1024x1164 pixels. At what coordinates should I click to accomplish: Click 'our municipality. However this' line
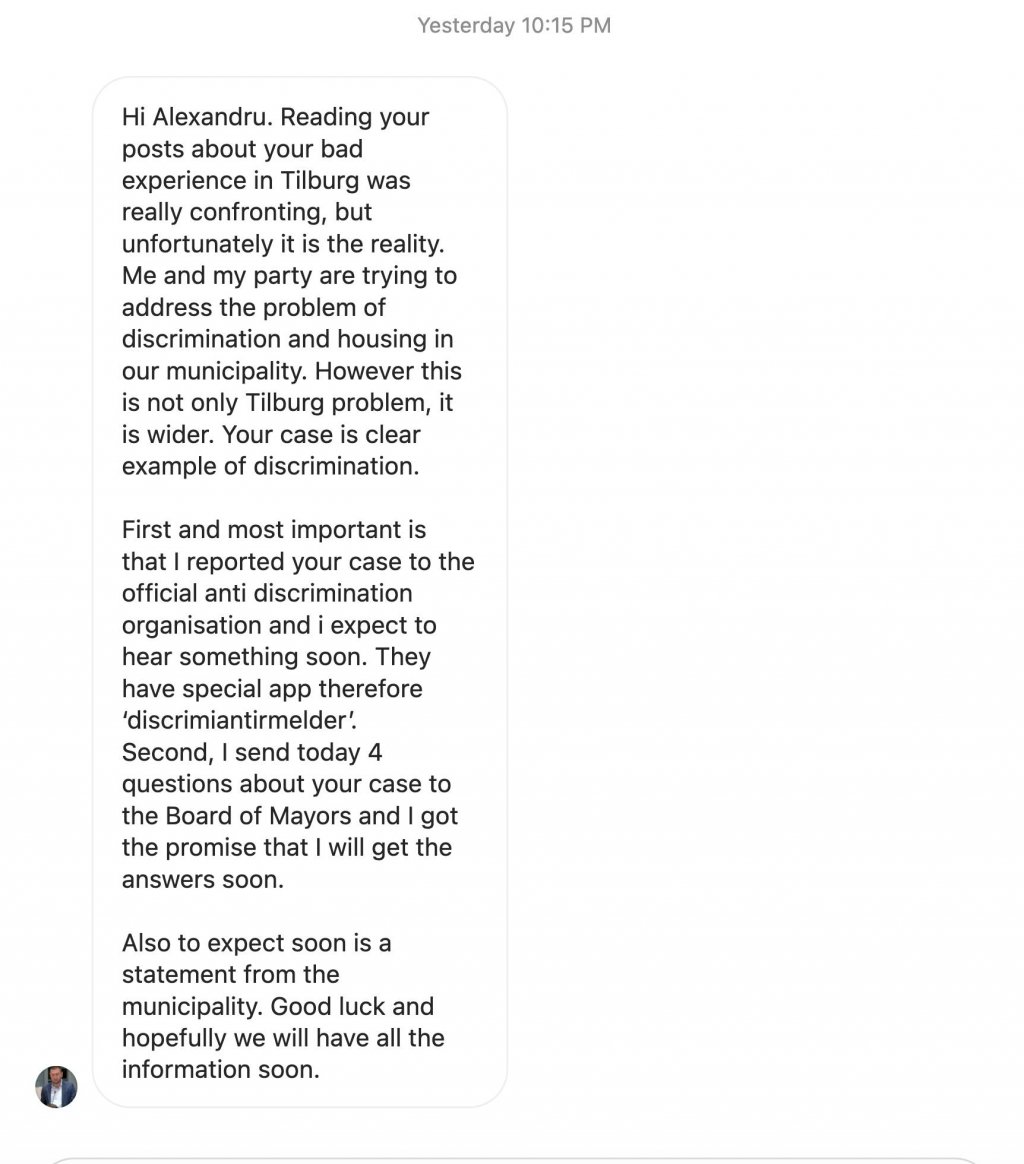click(292, 370)
